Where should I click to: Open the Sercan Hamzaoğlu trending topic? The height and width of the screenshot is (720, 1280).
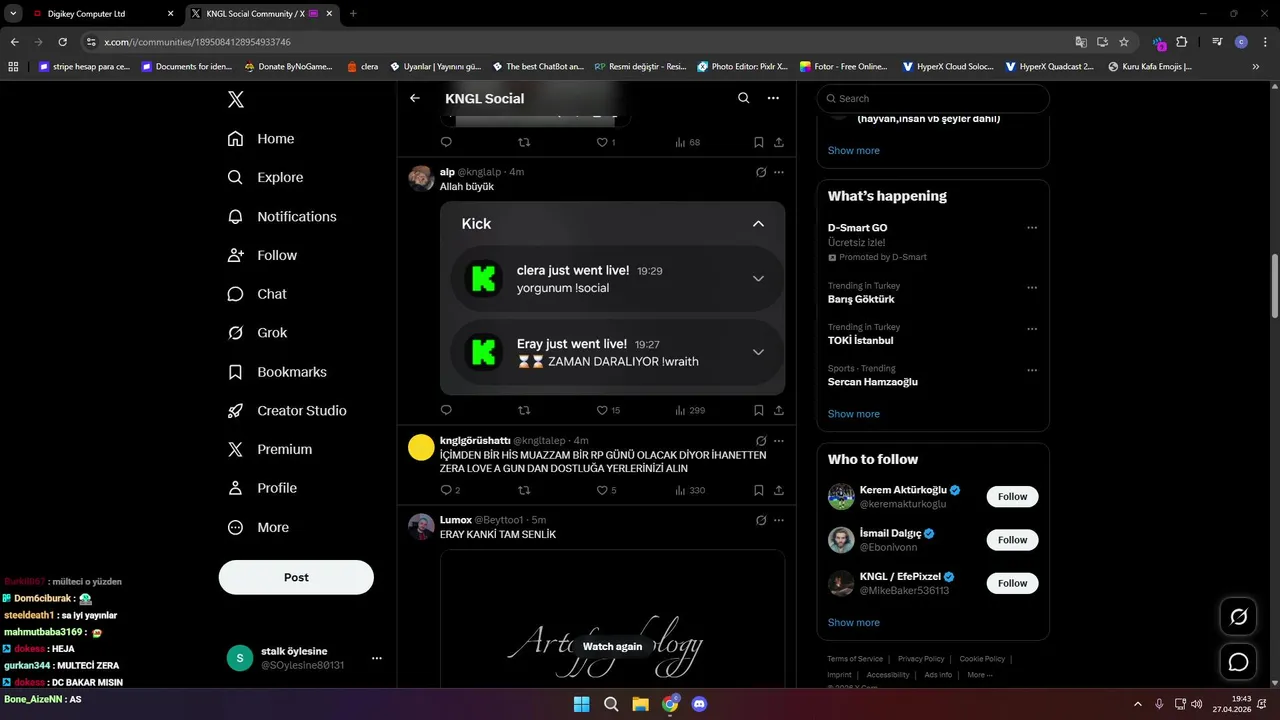click(x=873, y=382)
